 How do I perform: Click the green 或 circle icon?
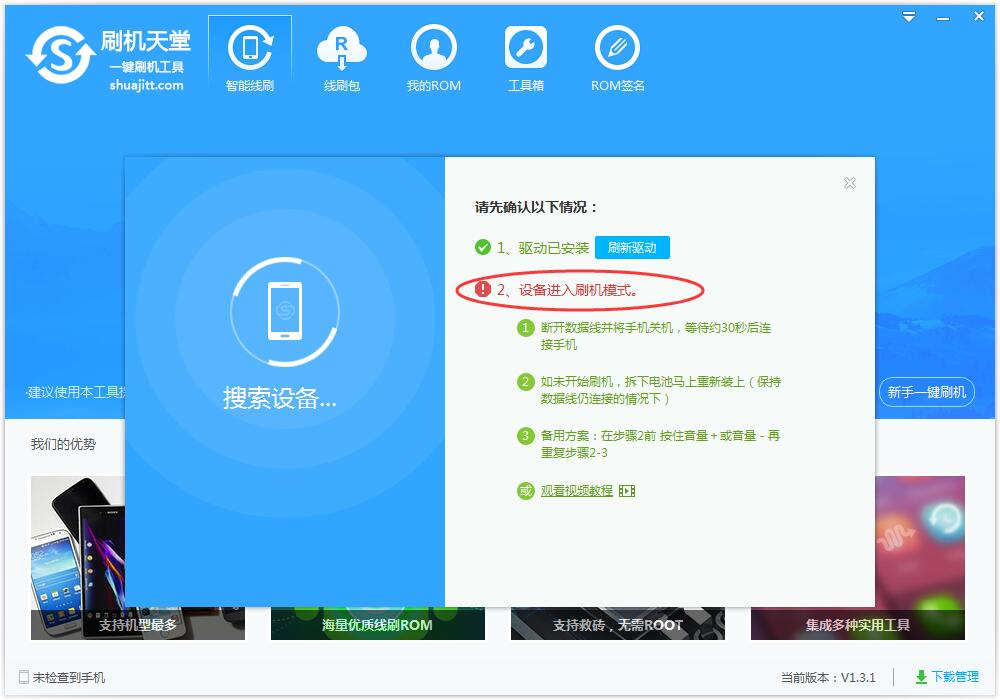[x=526, y=491]
